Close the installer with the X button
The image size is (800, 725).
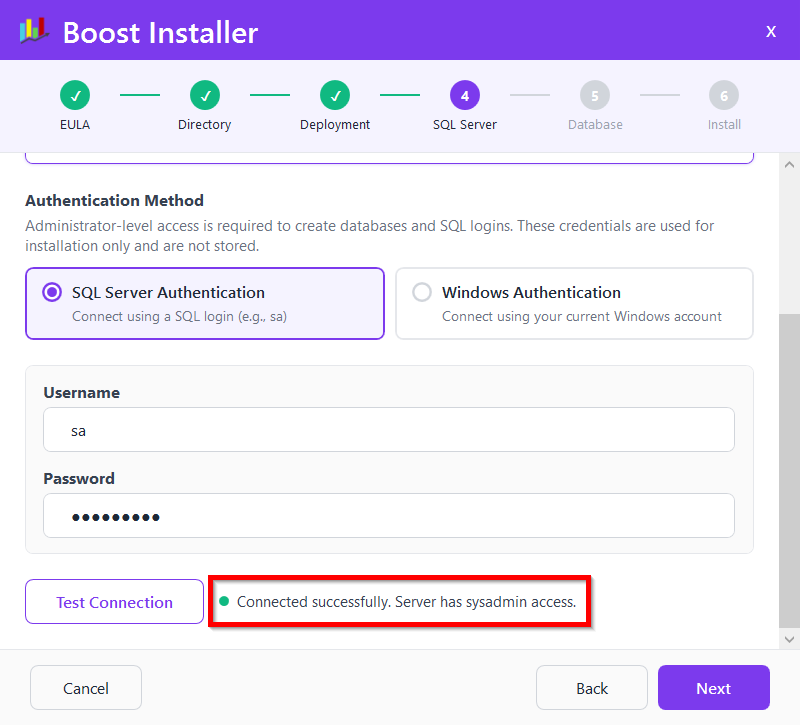coord(770,32)
